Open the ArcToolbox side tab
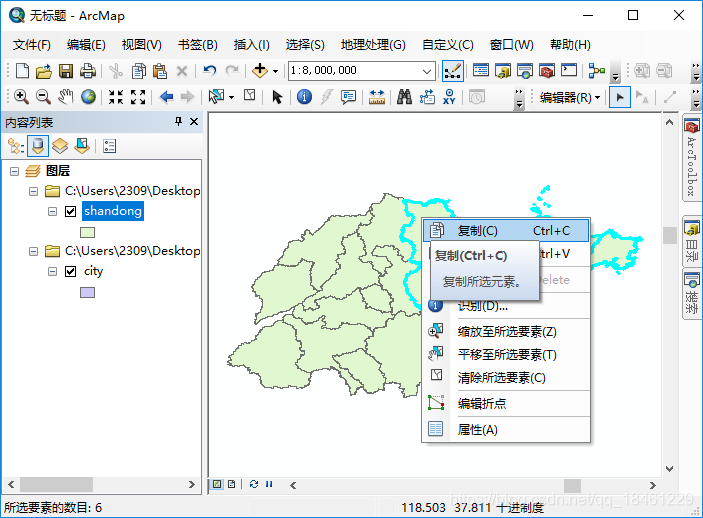 pyautogui.click(x=691, y=159)
